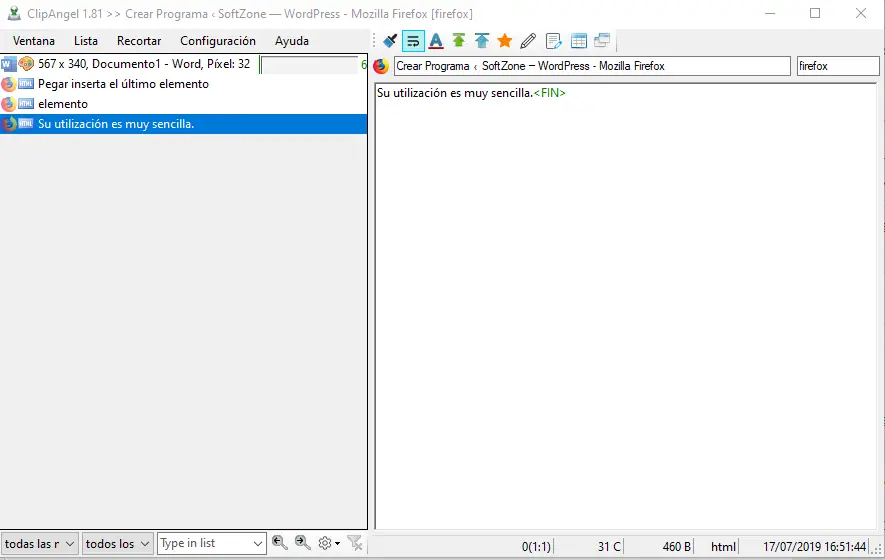
Task: Click ClipAngel app icon in title bar
Action: coord(14,13)
